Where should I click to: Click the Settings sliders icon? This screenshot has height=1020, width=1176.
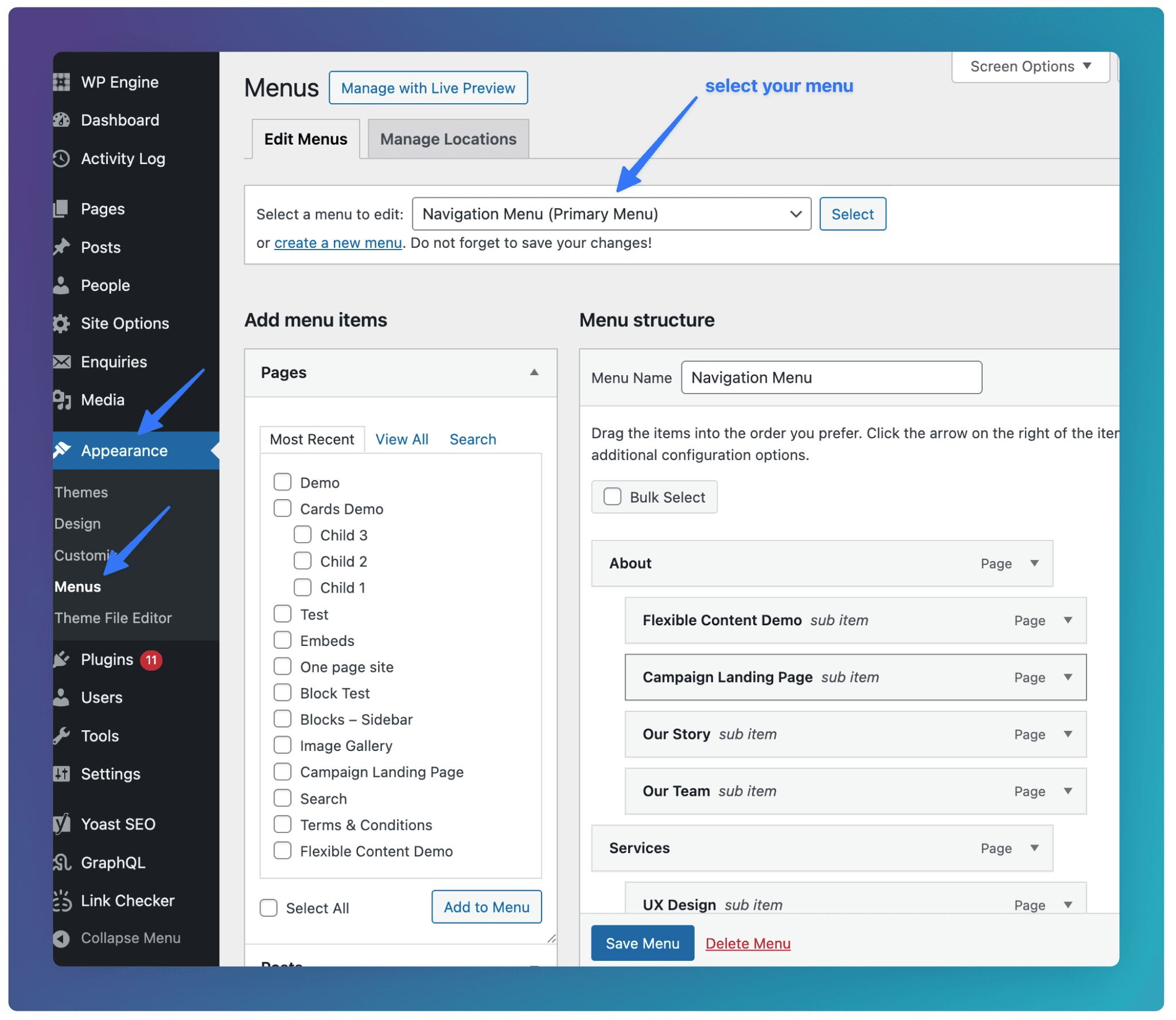[x=61, y=774]
